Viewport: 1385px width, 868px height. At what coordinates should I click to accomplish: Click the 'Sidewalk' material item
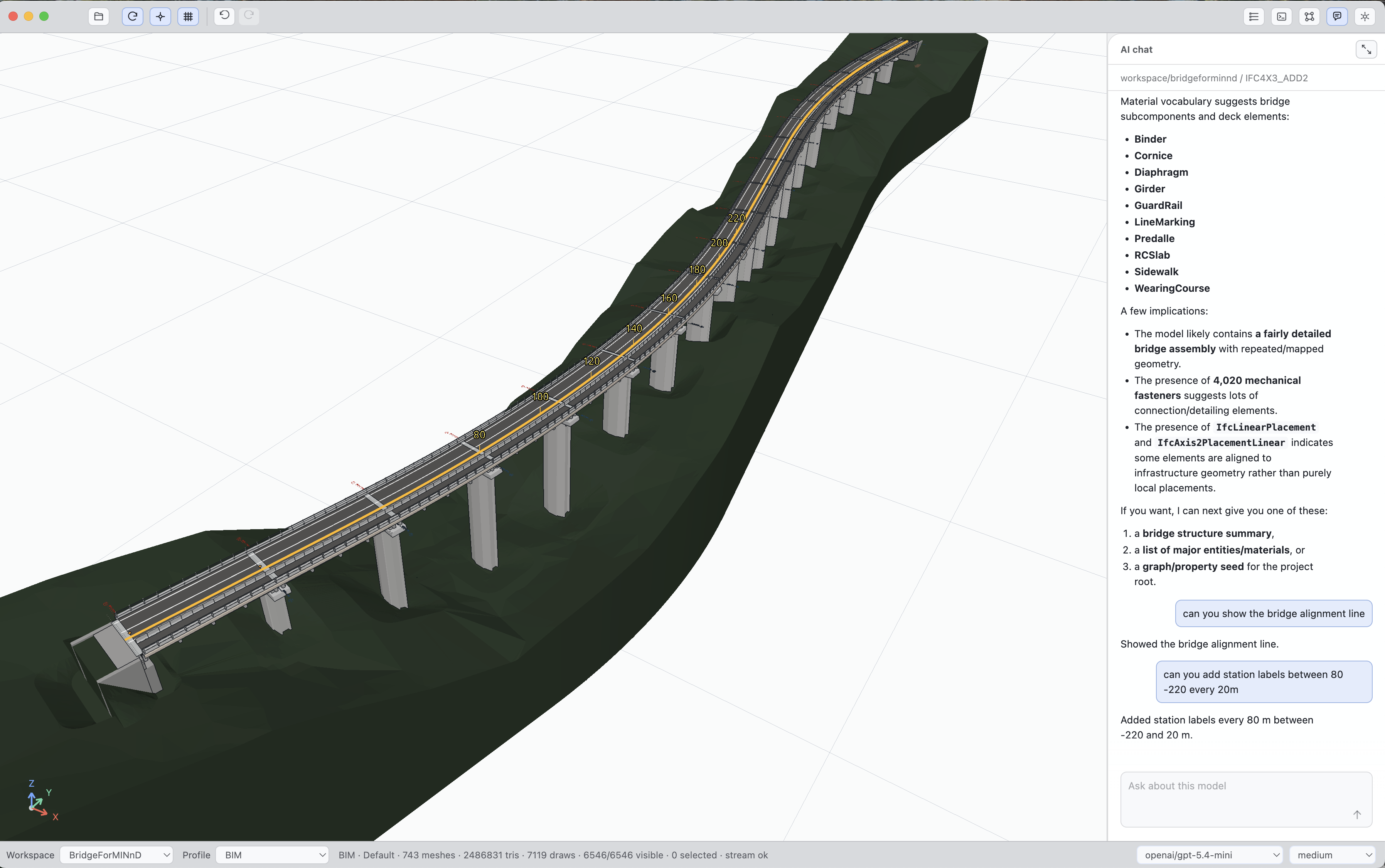[1156, 272]
